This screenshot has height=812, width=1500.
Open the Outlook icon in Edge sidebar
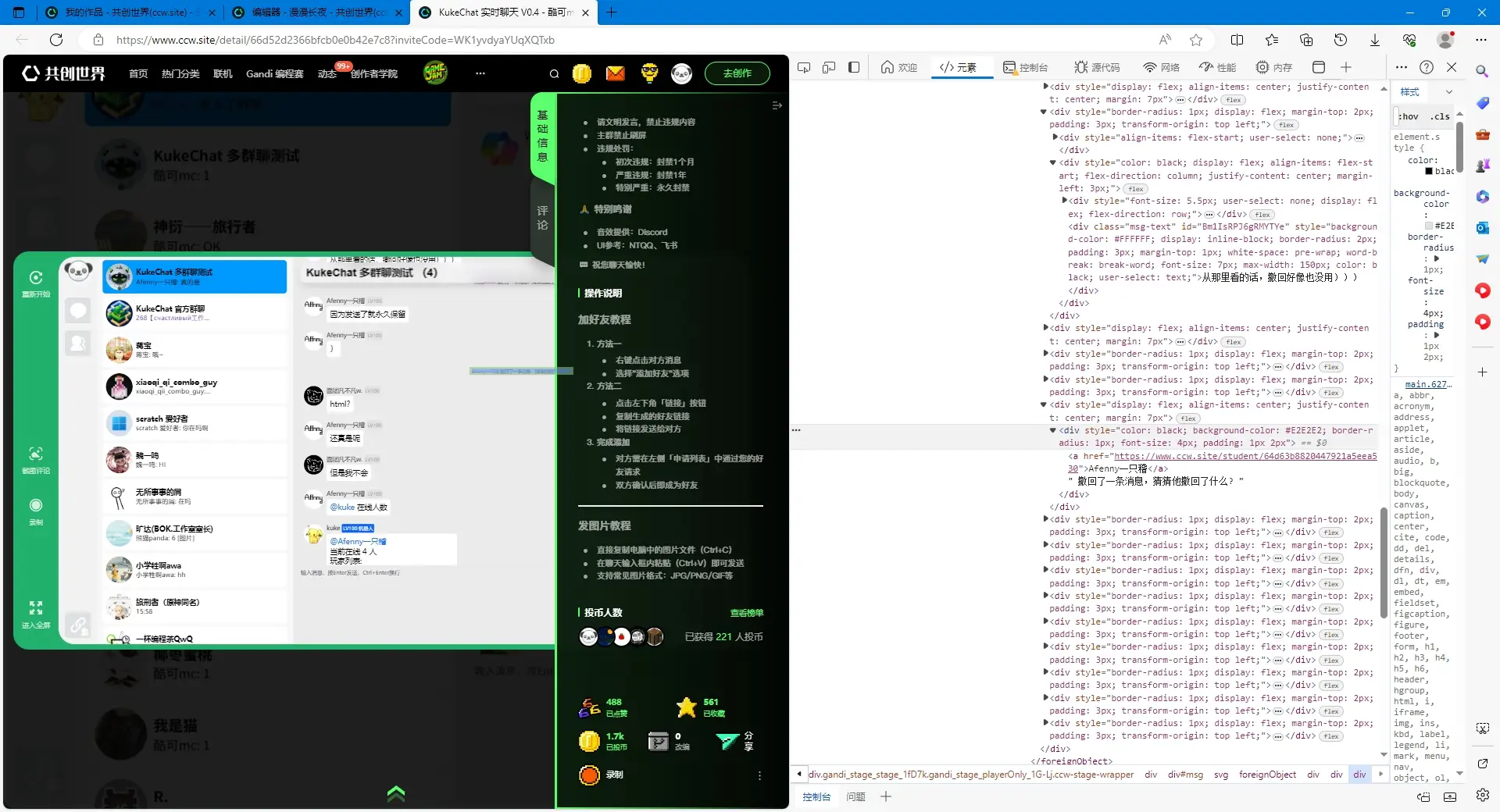(1482, 227)
